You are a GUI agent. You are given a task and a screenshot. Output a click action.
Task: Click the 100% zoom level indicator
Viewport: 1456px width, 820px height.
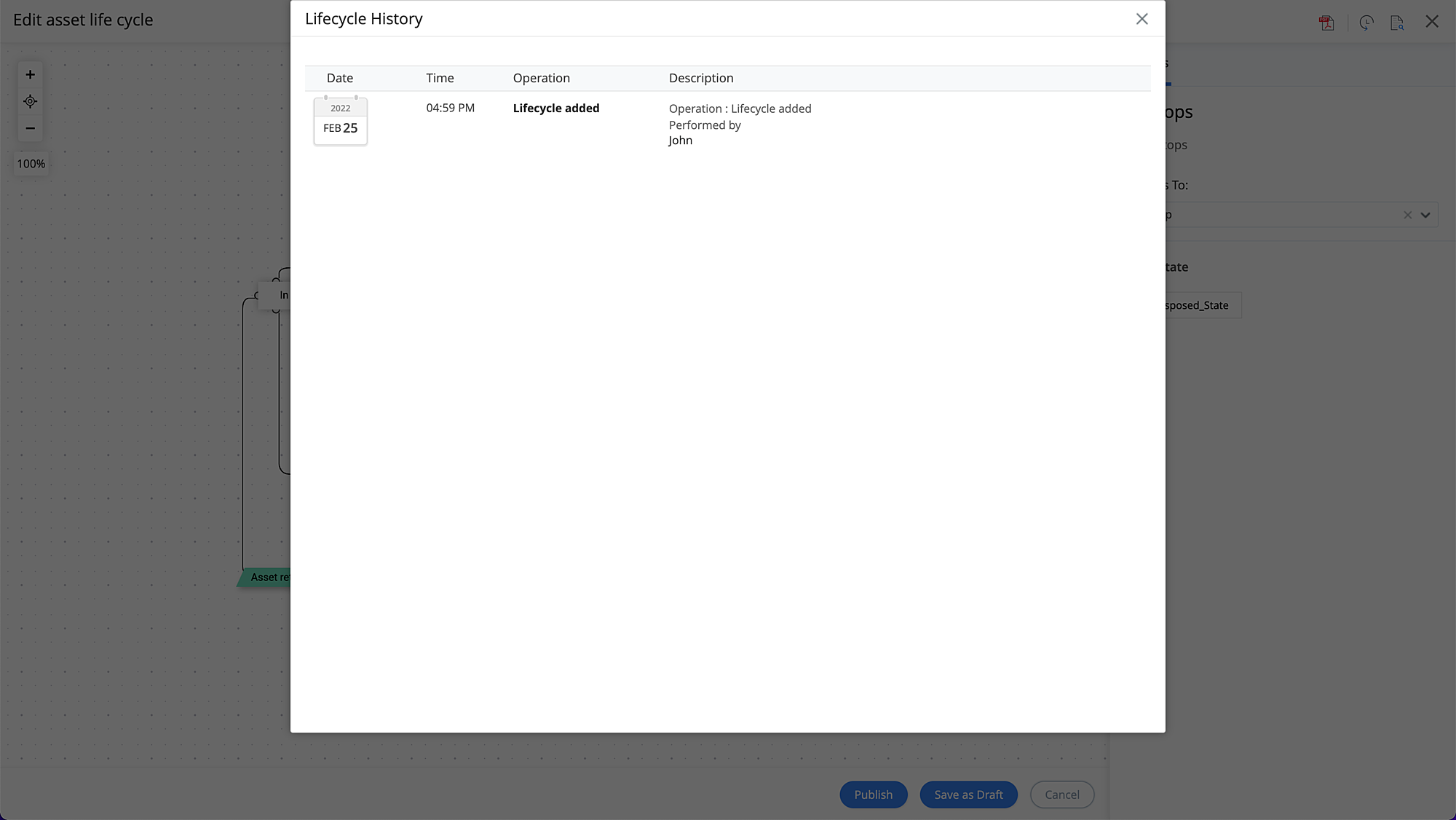[31, 164]
